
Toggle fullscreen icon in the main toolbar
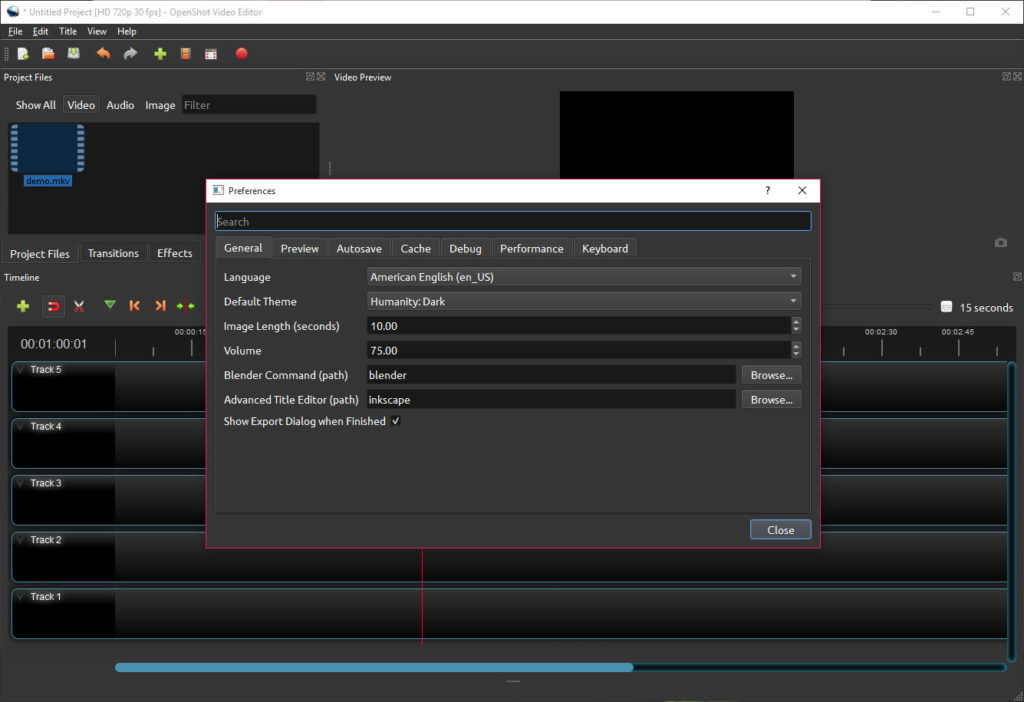point(210,54)
